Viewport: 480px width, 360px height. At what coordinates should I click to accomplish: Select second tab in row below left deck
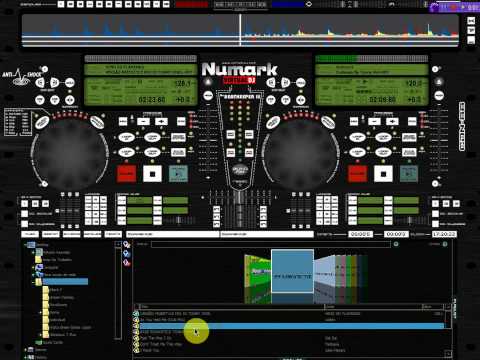click(51, 234)
